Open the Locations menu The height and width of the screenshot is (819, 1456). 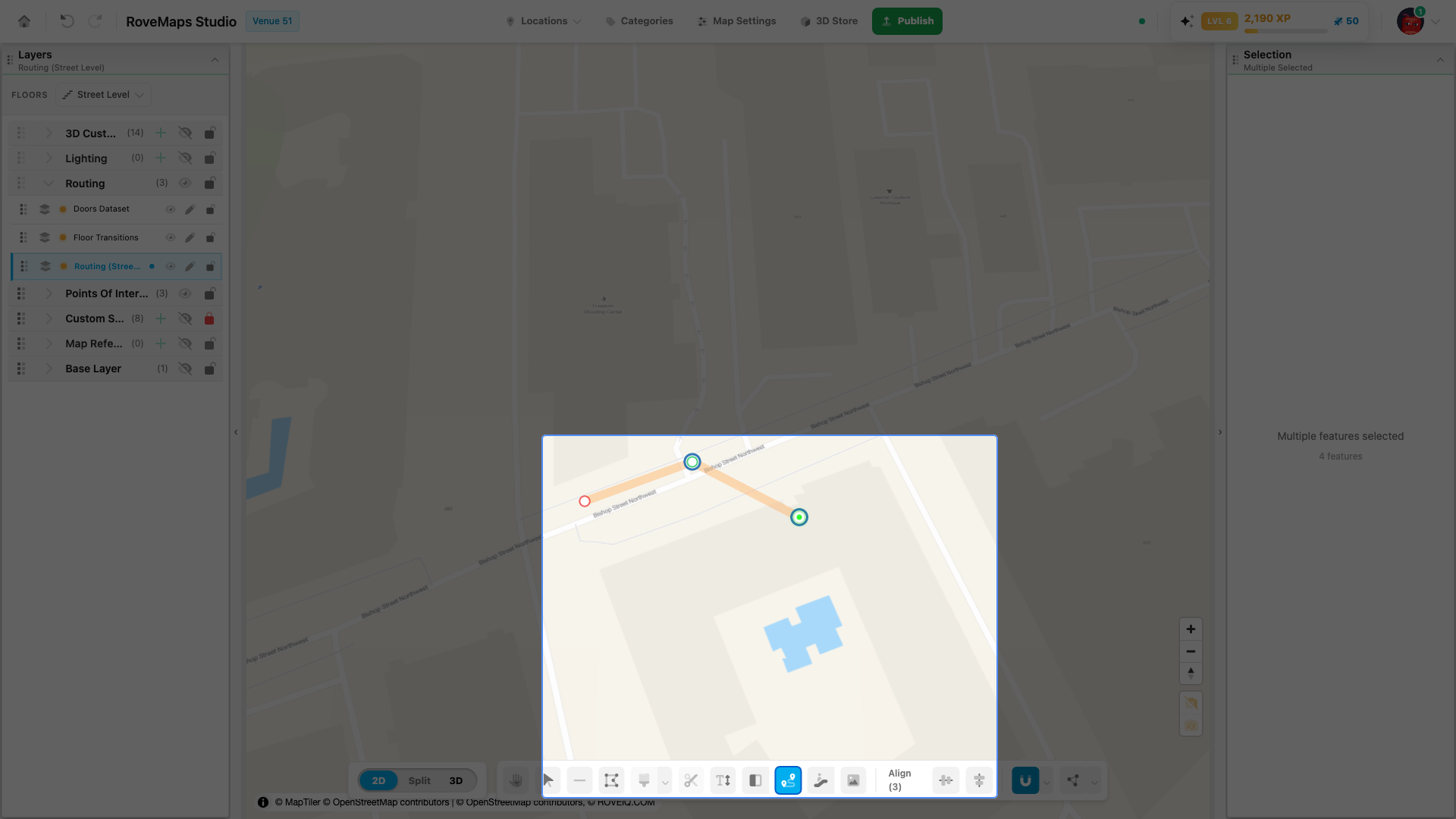pyautogui.click(x=544, y=21)
